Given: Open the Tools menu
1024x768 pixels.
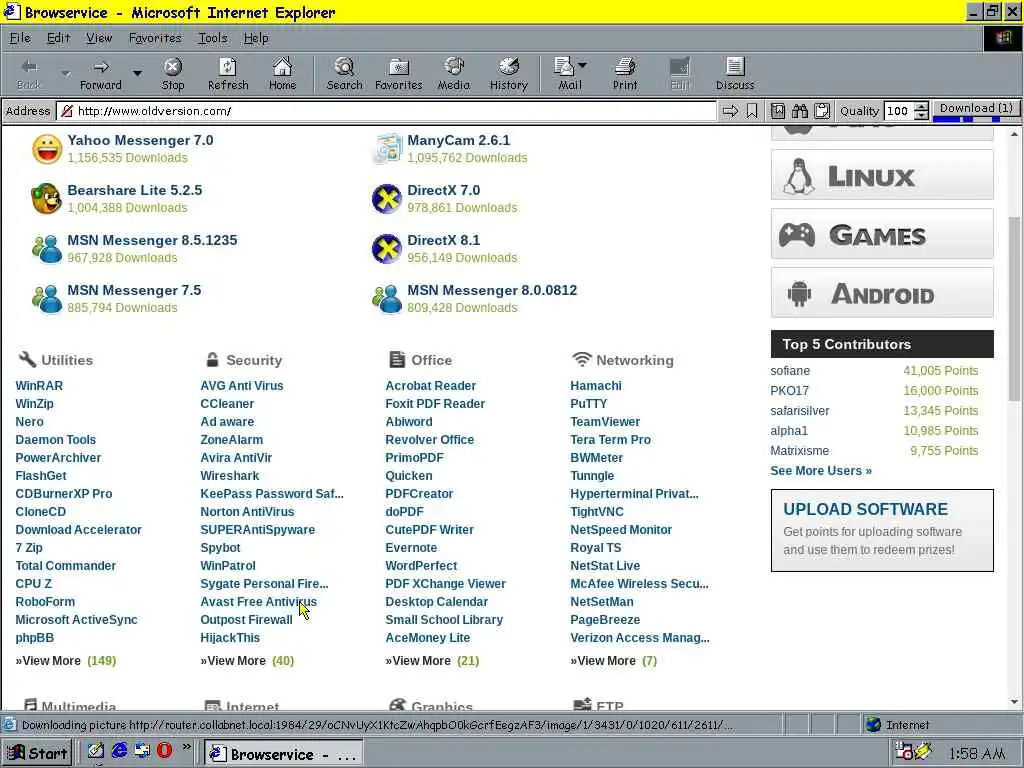Looking at the screenshot, I should pos(213,39).
